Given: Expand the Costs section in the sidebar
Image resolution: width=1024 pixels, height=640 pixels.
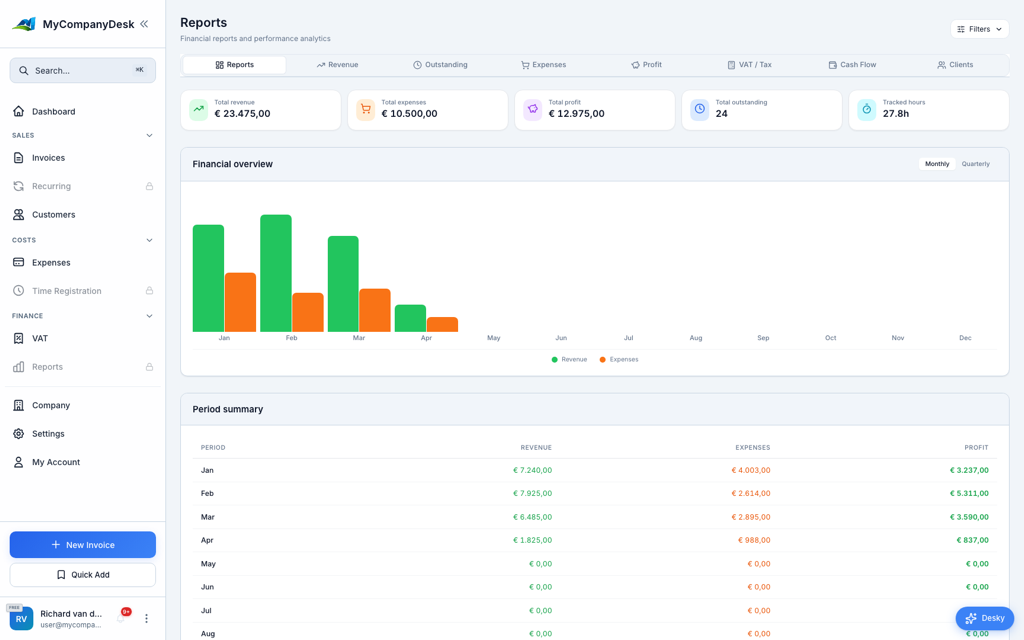Looking at the screenshot, I should pos(150,240).
